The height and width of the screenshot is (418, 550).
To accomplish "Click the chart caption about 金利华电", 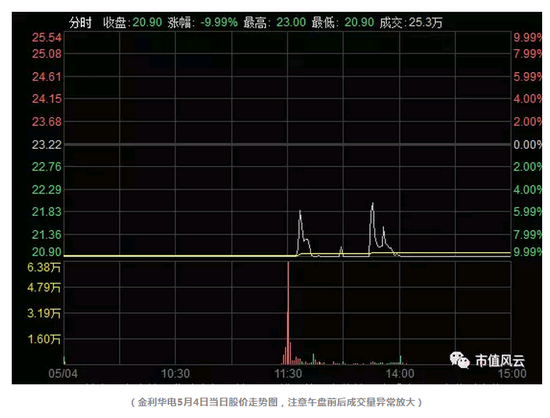I will pos(276,402).
